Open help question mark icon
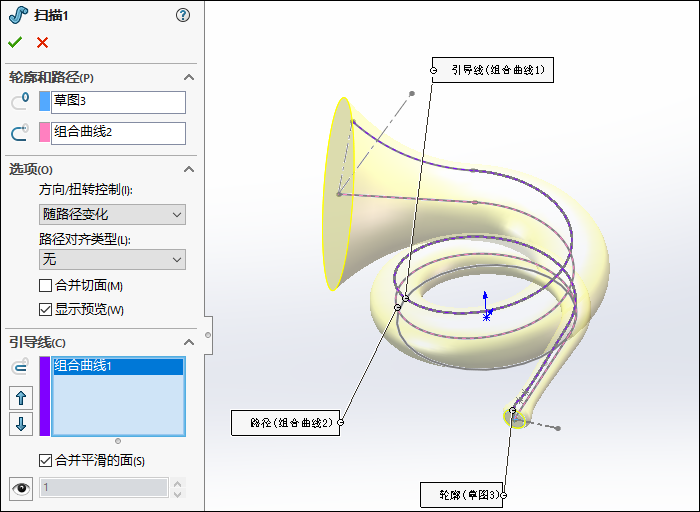This screenshot has width=700, height=512. point(182,15)
